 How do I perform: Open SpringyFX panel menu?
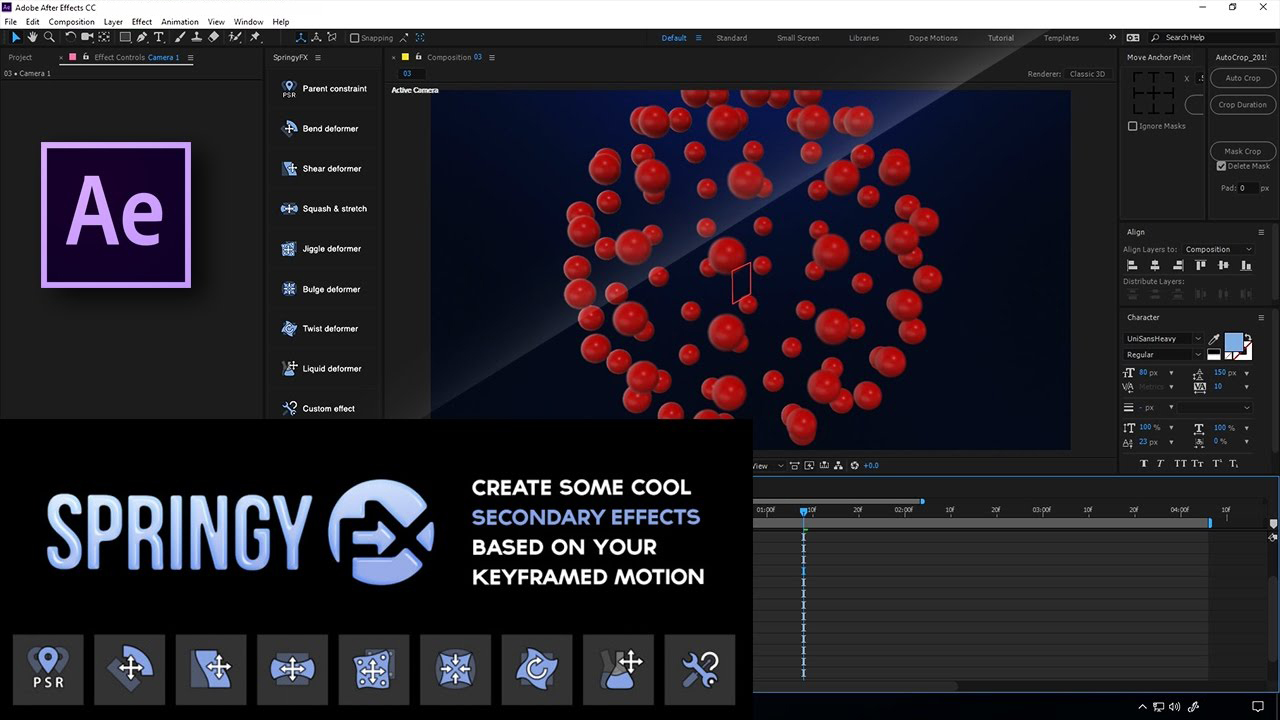click(319, 57)
